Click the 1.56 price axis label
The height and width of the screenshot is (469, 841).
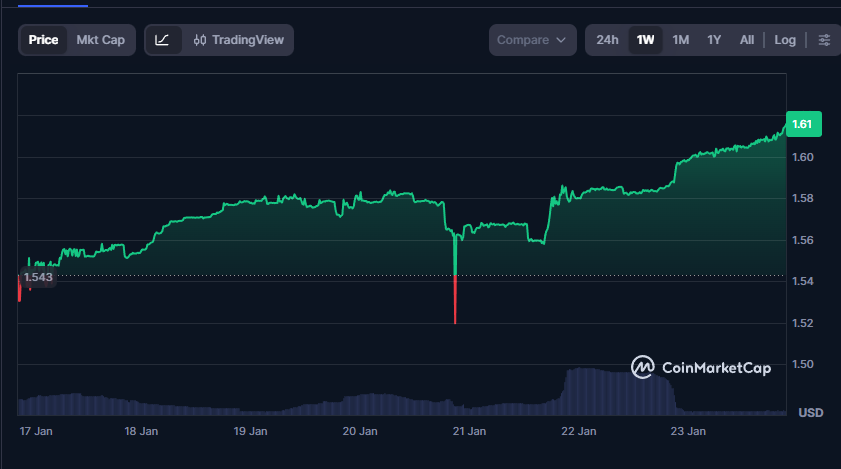tap(803, 240)
